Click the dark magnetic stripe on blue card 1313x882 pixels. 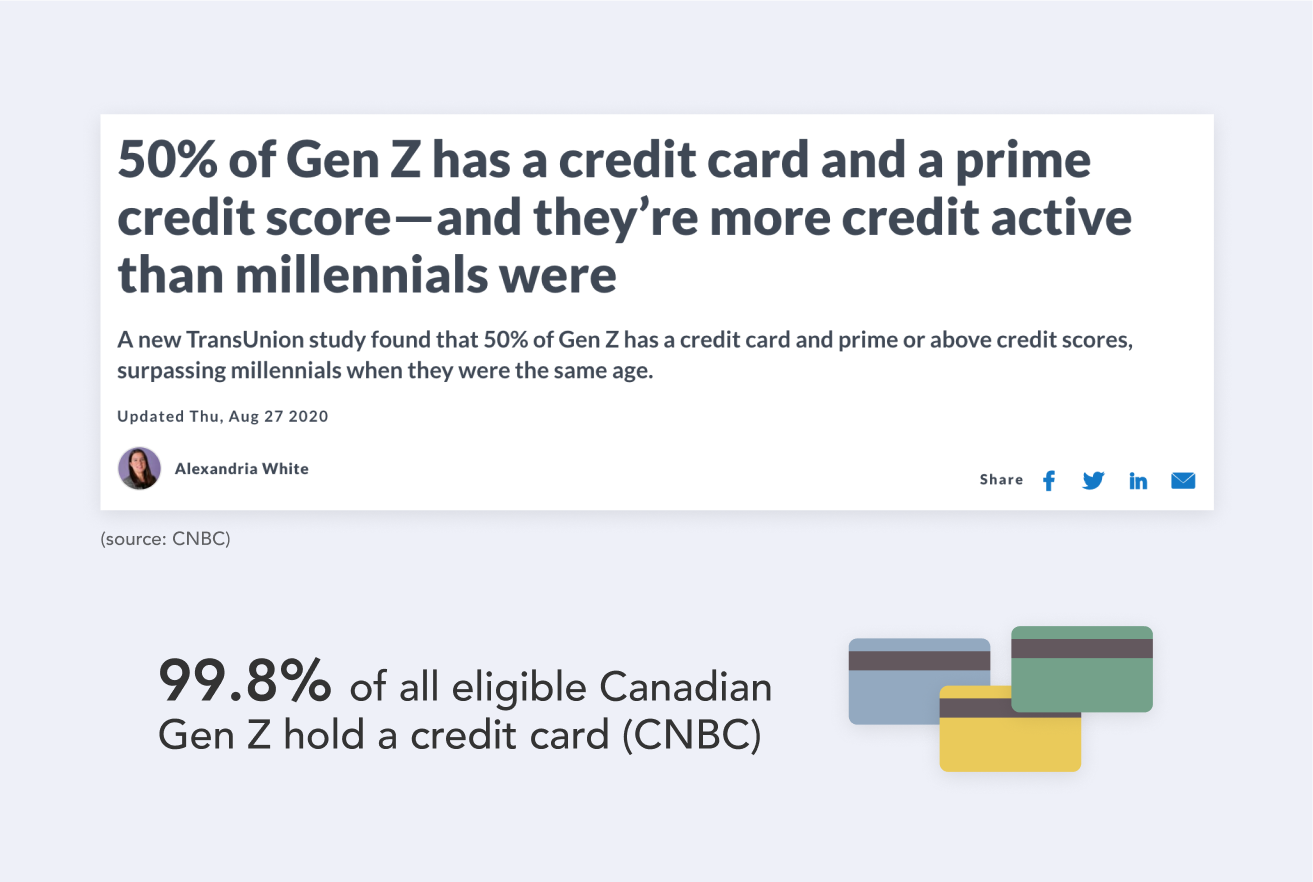[919, 661]
